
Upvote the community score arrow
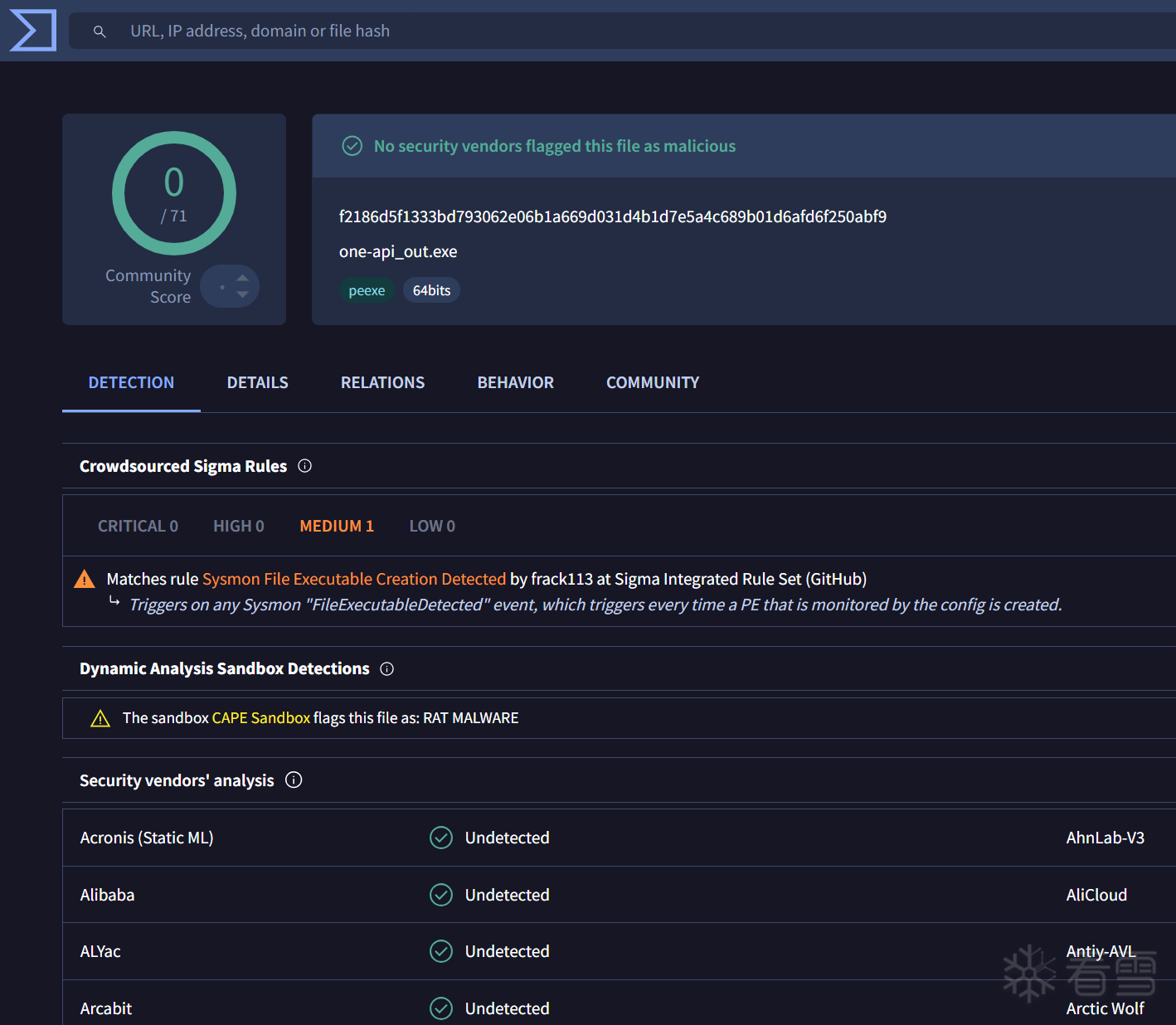242,278
